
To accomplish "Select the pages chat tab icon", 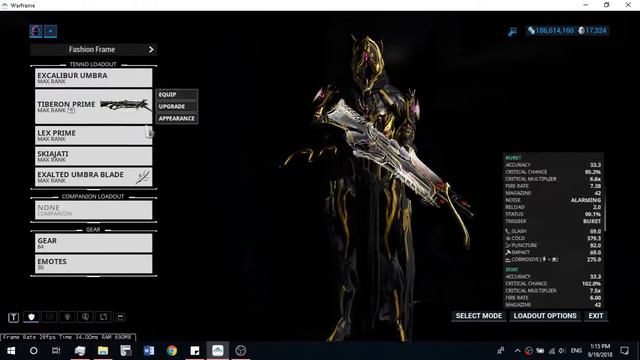I will (x=103, y=317).
